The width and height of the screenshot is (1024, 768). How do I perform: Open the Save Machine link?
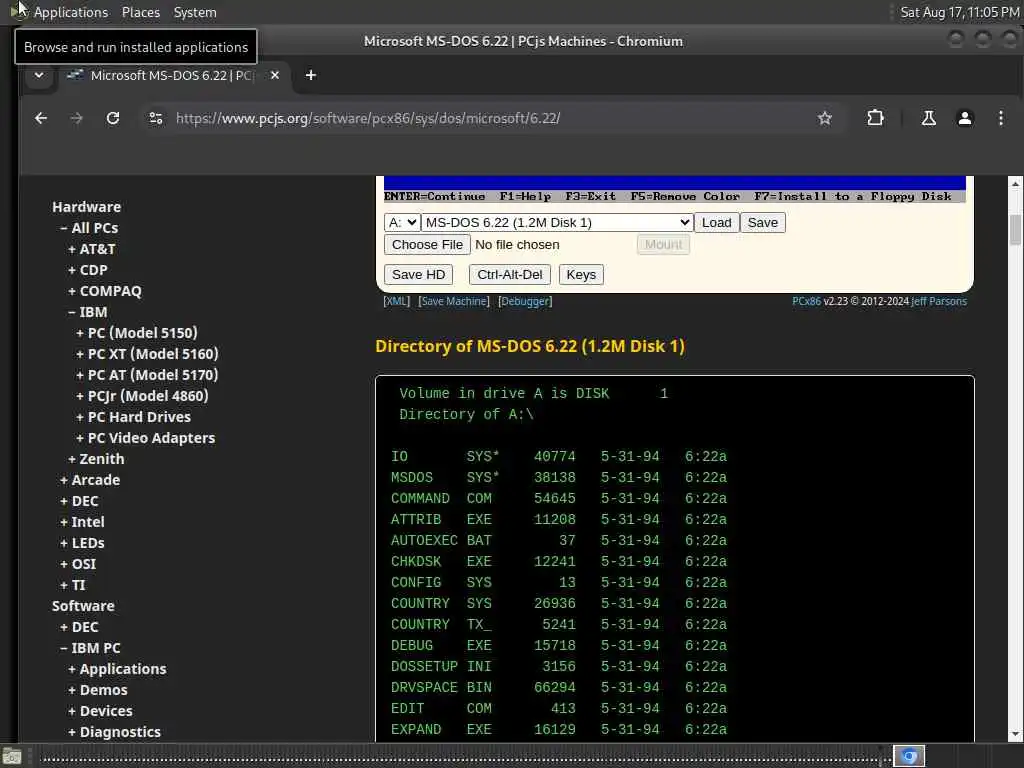point(454,301)
